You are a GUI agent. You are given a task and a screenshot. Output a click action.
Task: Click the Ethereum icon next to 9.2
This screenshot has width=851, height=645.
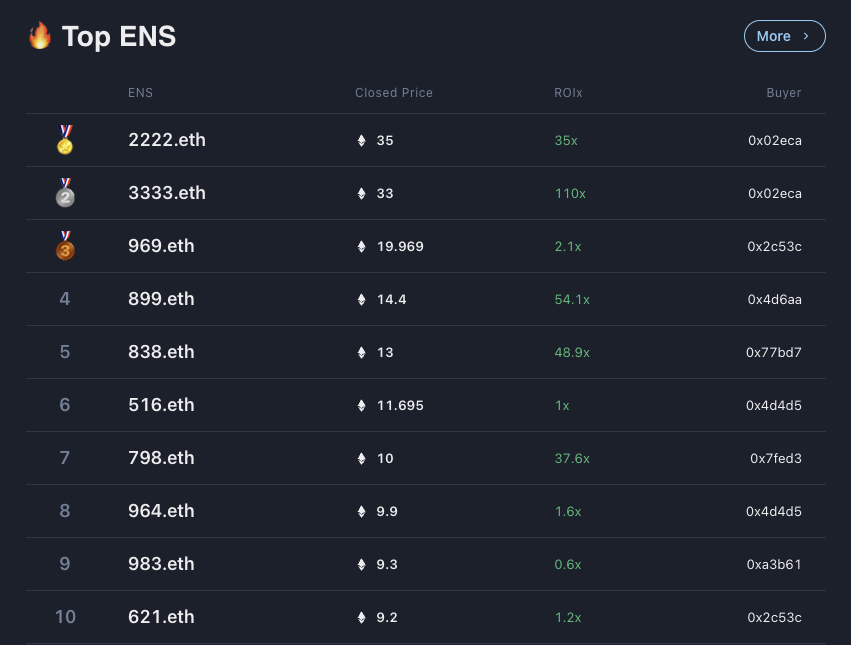(x=361, y=617)
